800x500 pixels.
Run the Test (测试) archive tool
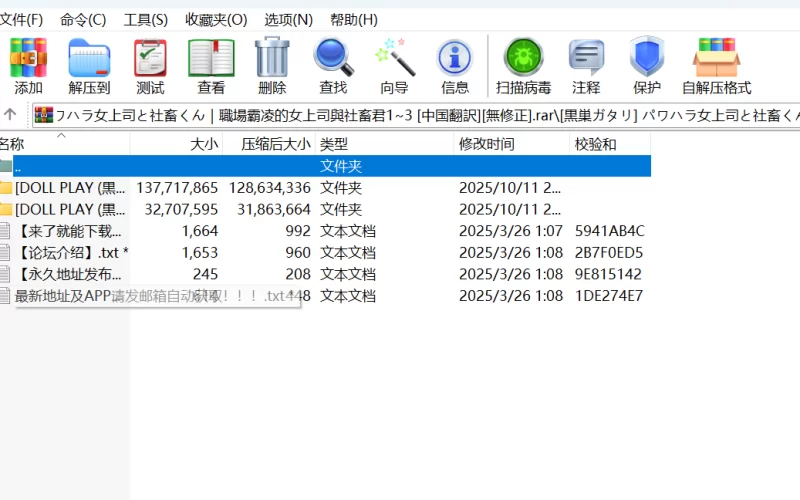[150, 65]
